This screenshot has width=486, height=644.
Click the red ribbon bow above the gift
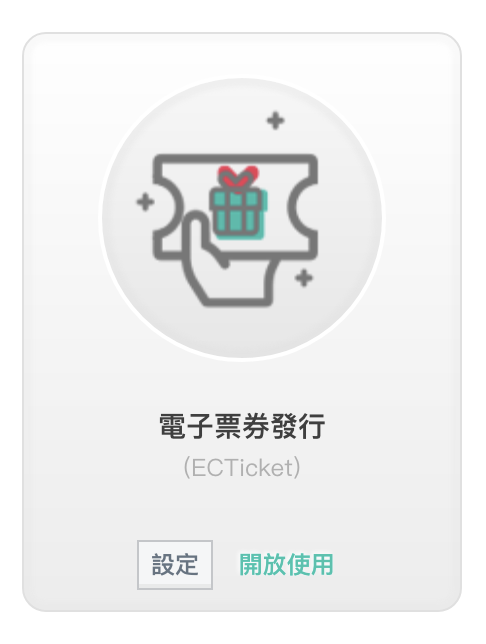pyautogui.click(x=238, y=176)
